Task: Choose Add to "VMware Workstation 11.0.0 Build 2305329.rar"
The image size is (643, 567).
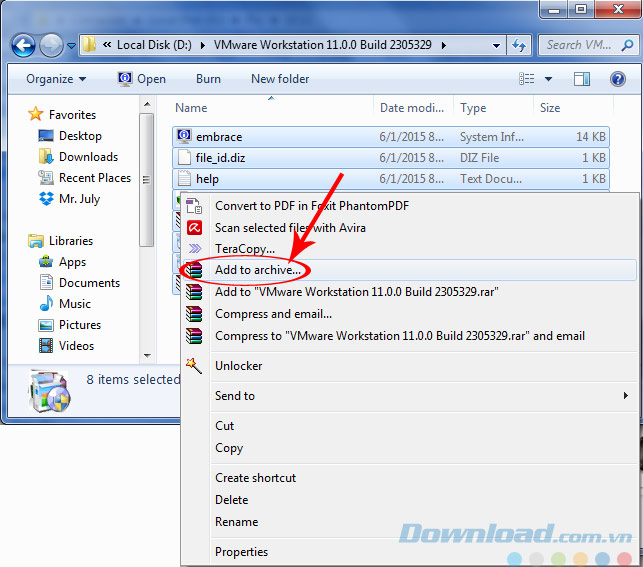Action: (x=408, y=291)
